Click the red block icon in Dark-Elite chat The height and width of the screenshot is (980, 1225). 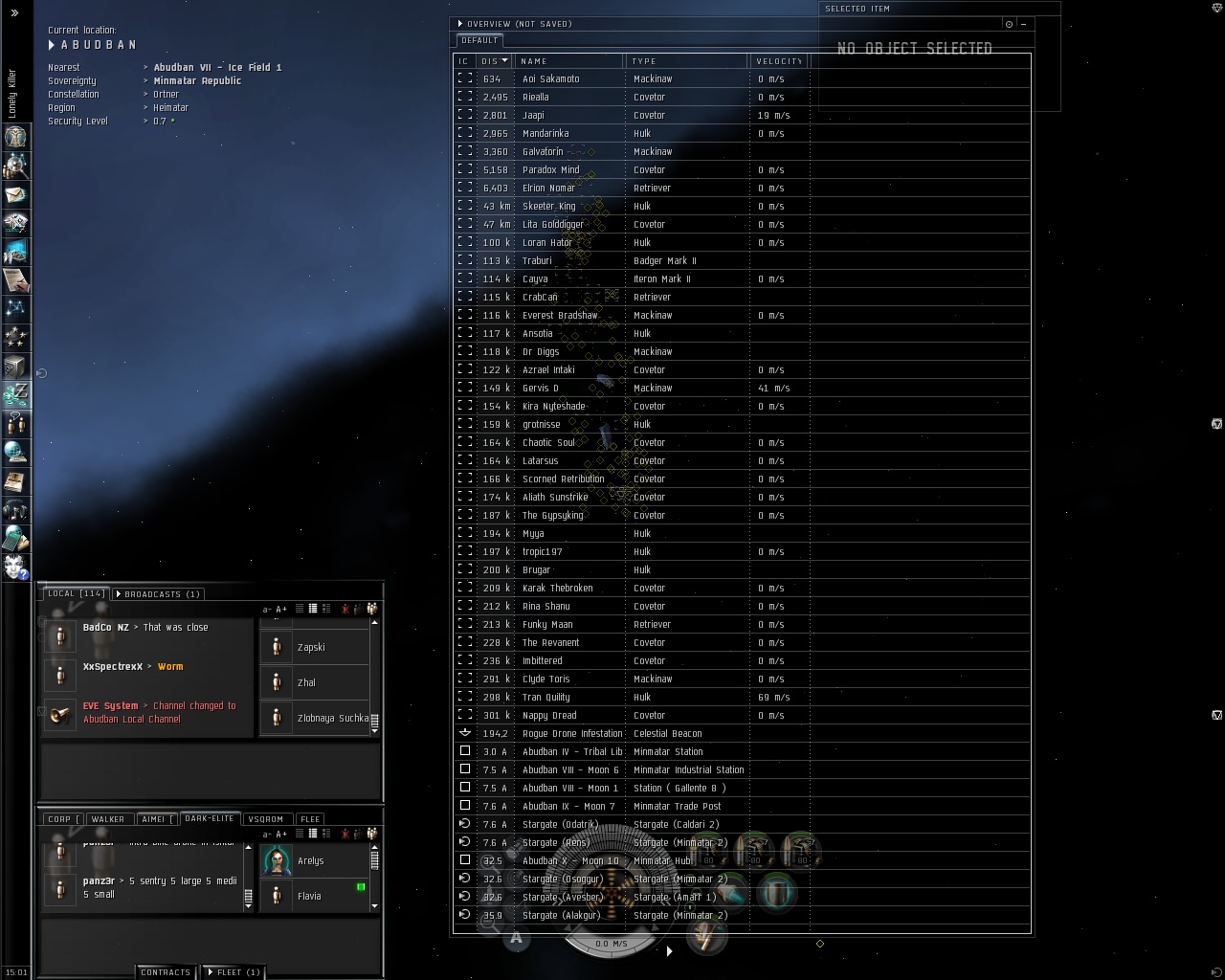pos(345,834)
